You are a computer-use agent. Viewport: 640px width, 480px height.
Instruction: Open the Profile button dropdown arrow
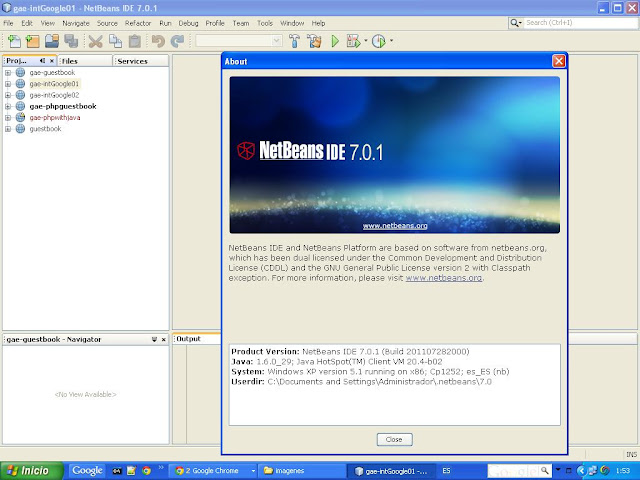tap(391, 40)
